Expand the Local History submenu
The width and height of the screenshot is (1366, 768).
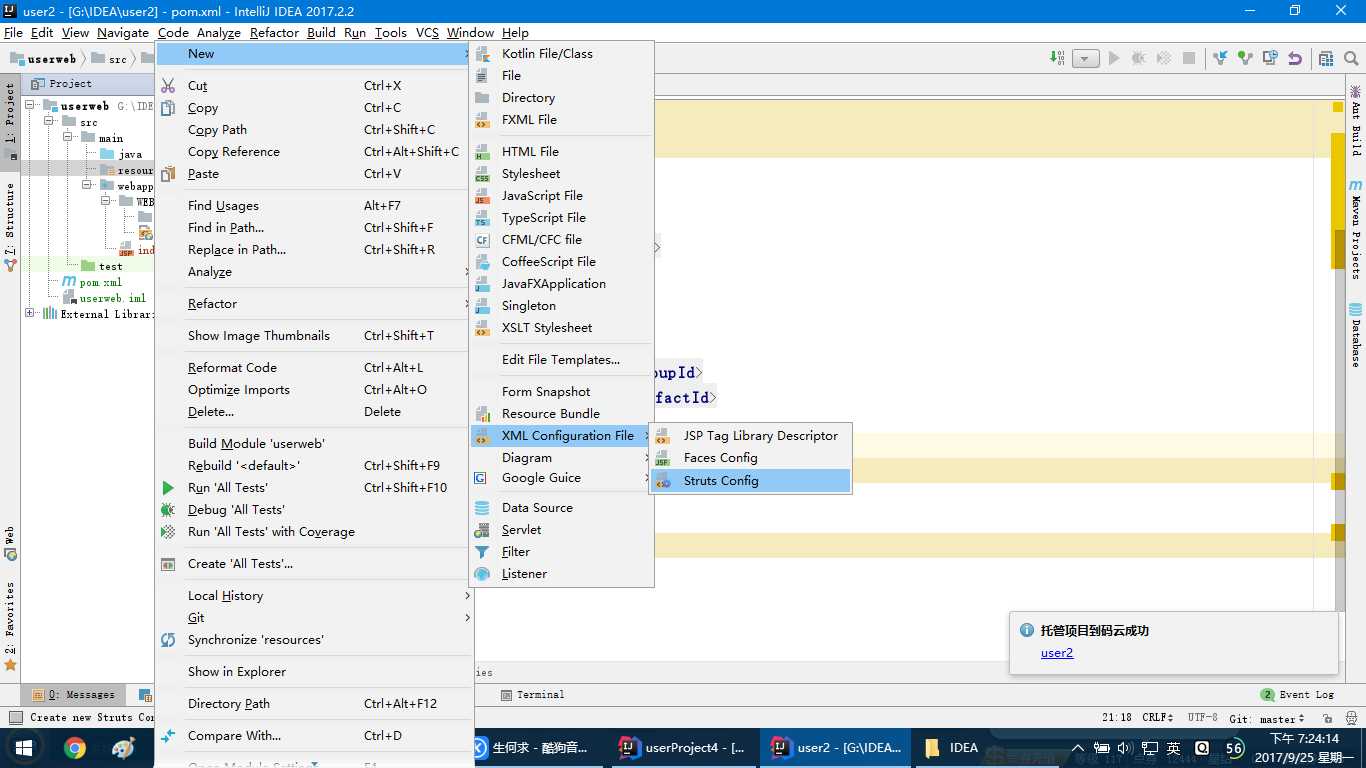pyautogui.click(x=314, y=596)
